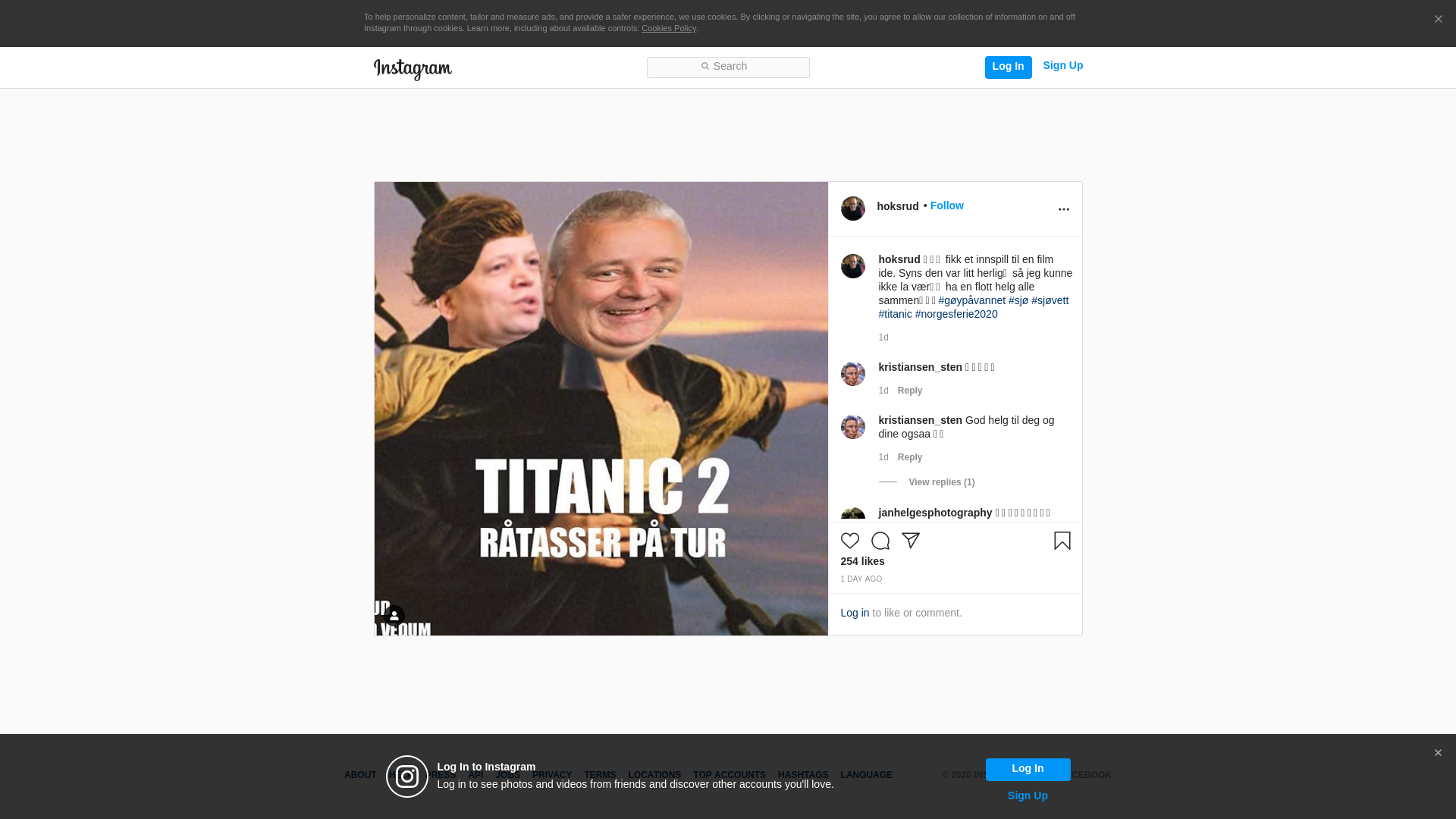The image size is (1456, 819).
Task: Open the LOCATIONS footer link
Action: tap(654, 775)
